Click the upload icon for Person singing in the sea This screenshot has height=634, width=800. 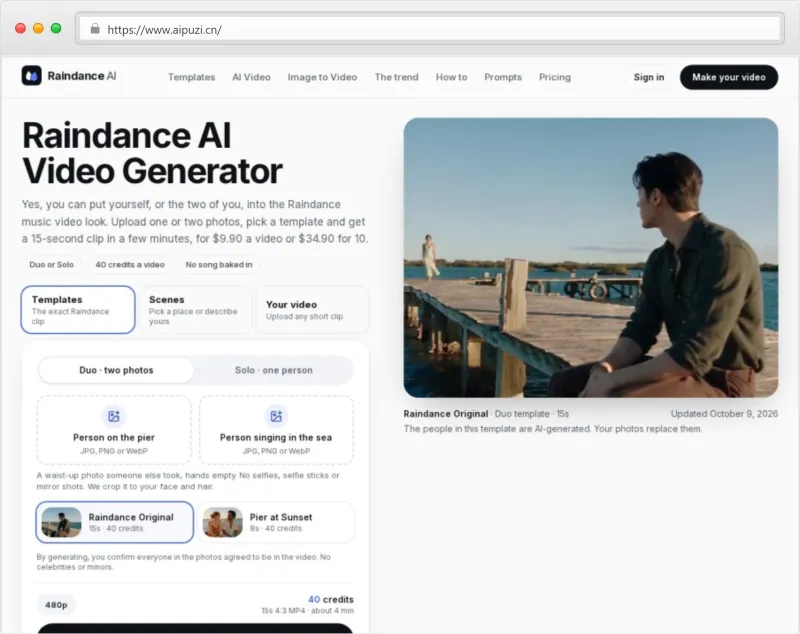click(x=276, y=416)
